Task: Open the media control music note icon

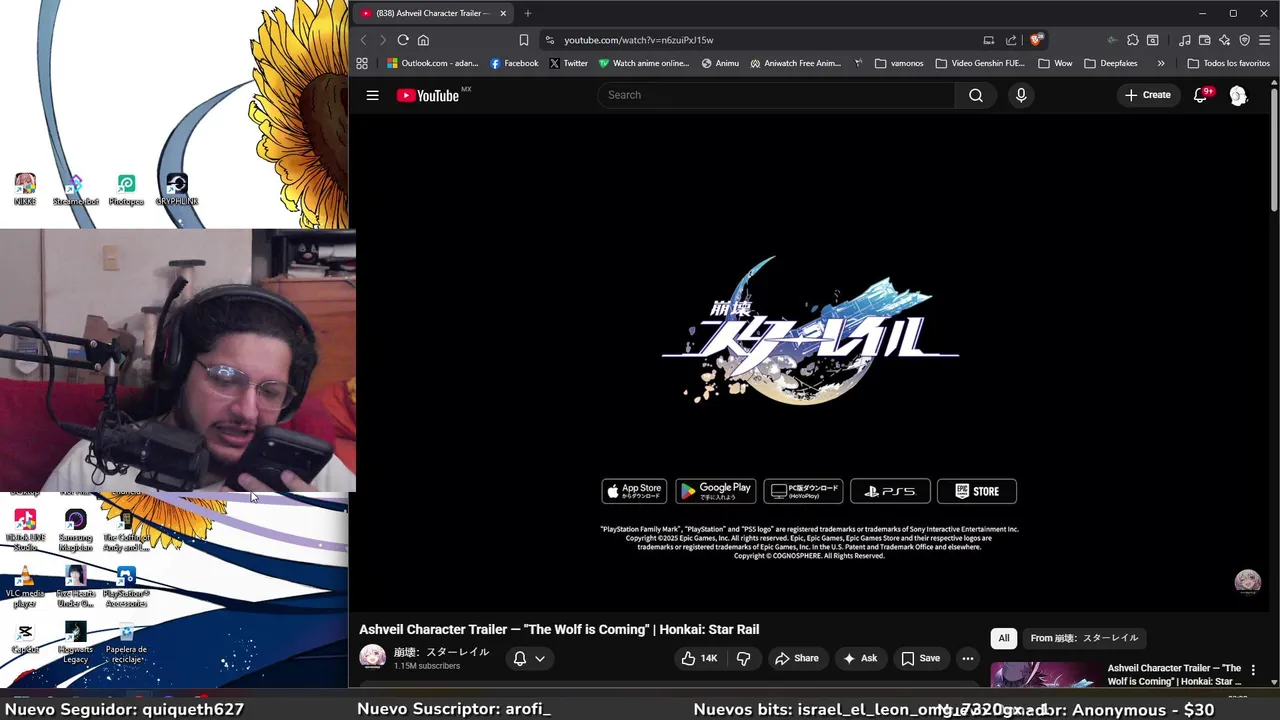Action: pyautogui.click(x=1185, y=40)
